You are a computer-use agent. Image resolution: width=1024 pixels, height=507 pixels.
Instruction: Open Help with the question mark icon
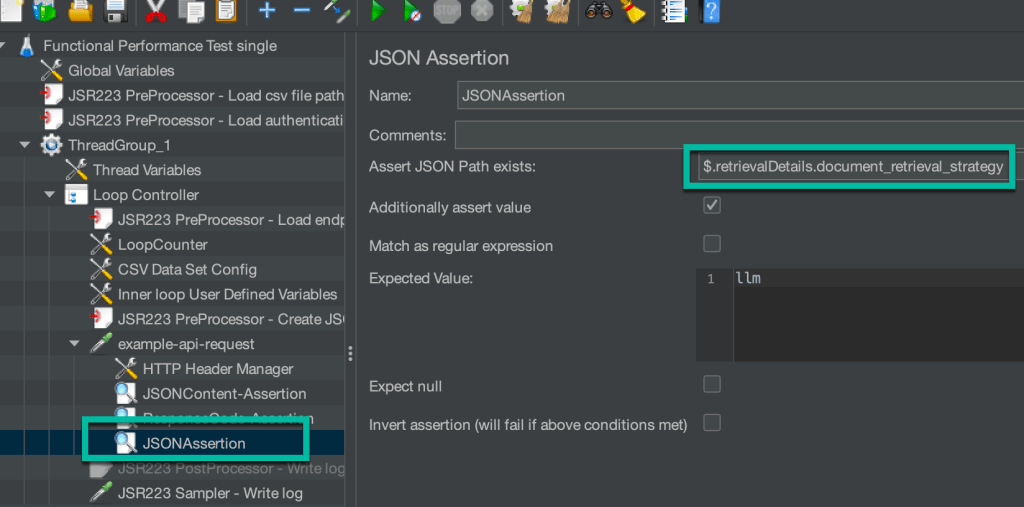click(711, 11)
